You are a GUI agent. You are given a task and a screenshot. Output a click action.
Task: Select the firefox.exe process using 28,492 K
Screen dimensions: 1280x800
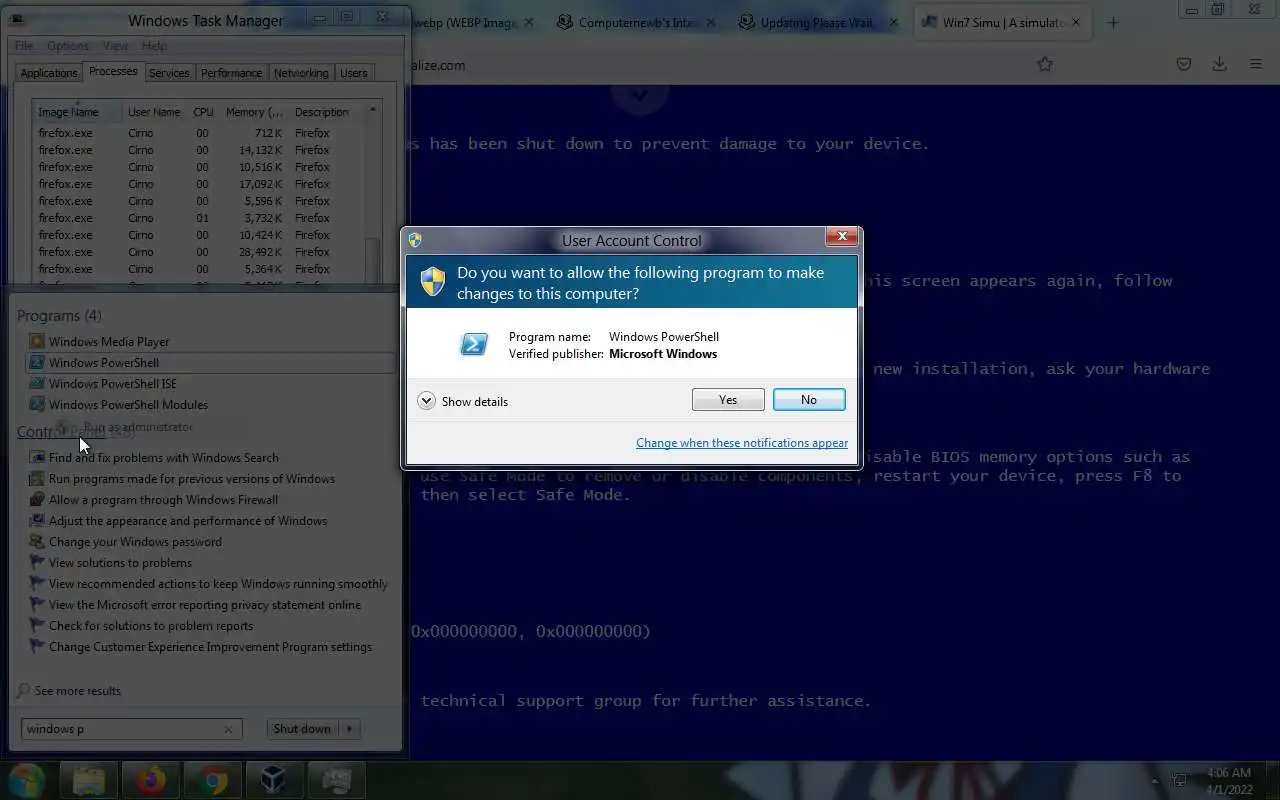click(198, 252)
